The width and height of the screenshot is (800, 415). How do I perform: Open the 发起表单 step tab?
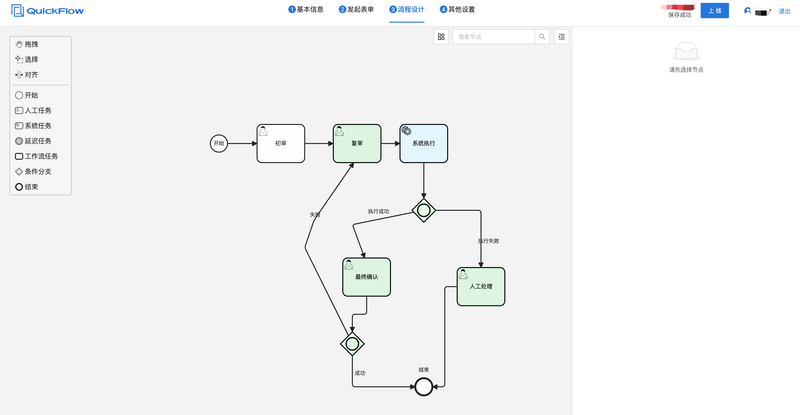click(x=356, y=9)
